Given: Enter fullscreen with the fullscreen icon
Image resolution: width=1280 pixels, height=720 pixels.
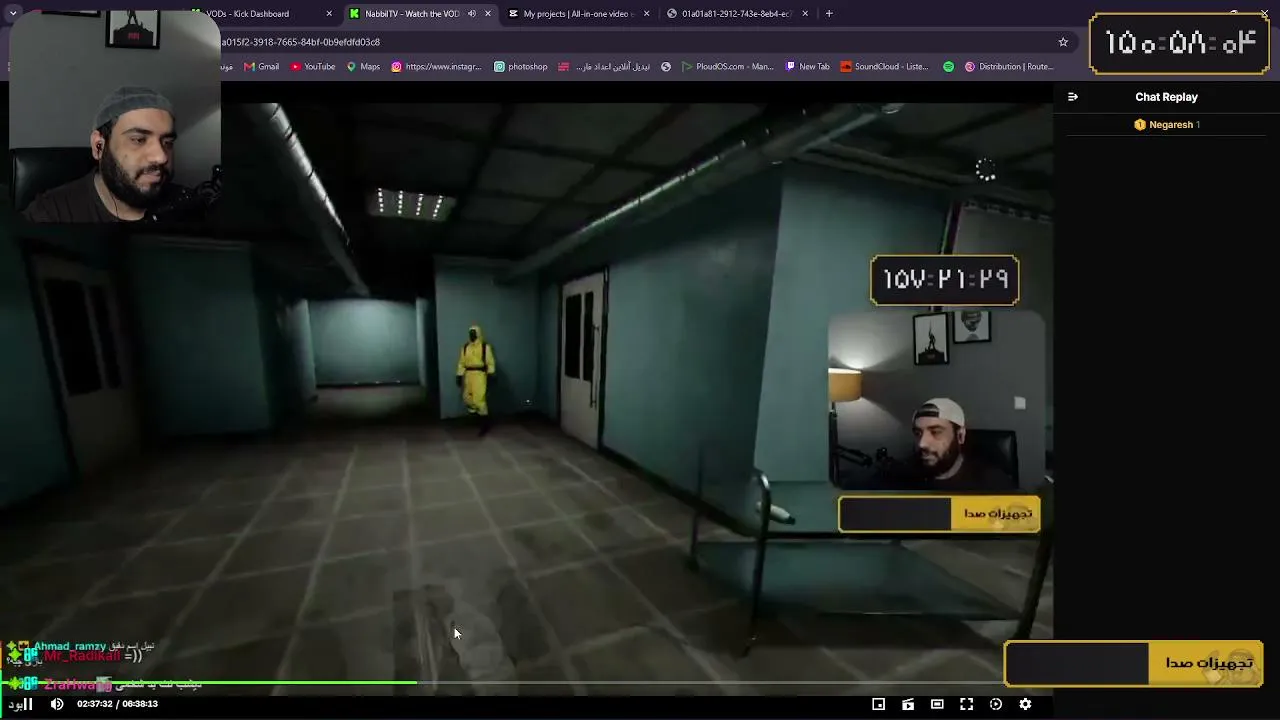Looking at the screenshot, I should coord(966,704).
